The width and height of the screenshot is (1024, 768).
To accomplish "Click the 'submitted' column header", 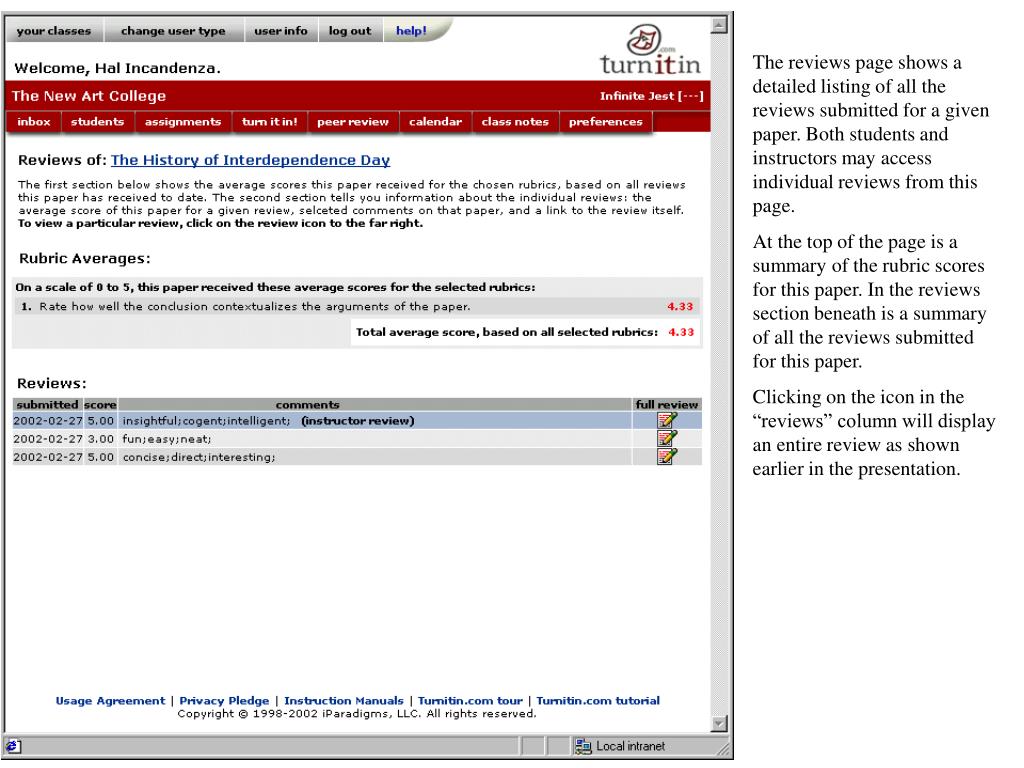I will [x=47, y=405].
